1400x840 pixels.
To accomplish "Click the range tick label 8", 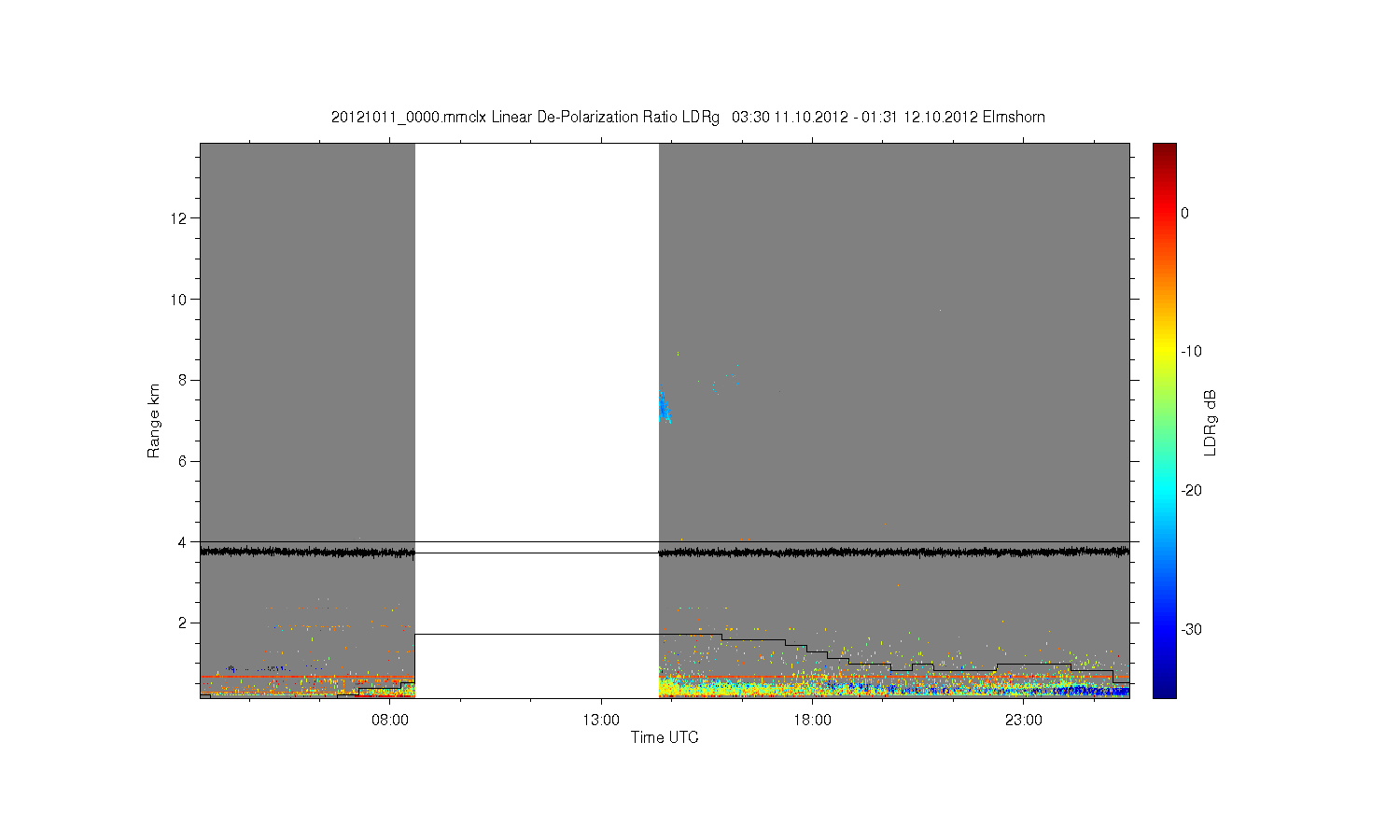I will pyautogui.click(x=183, y=380).
